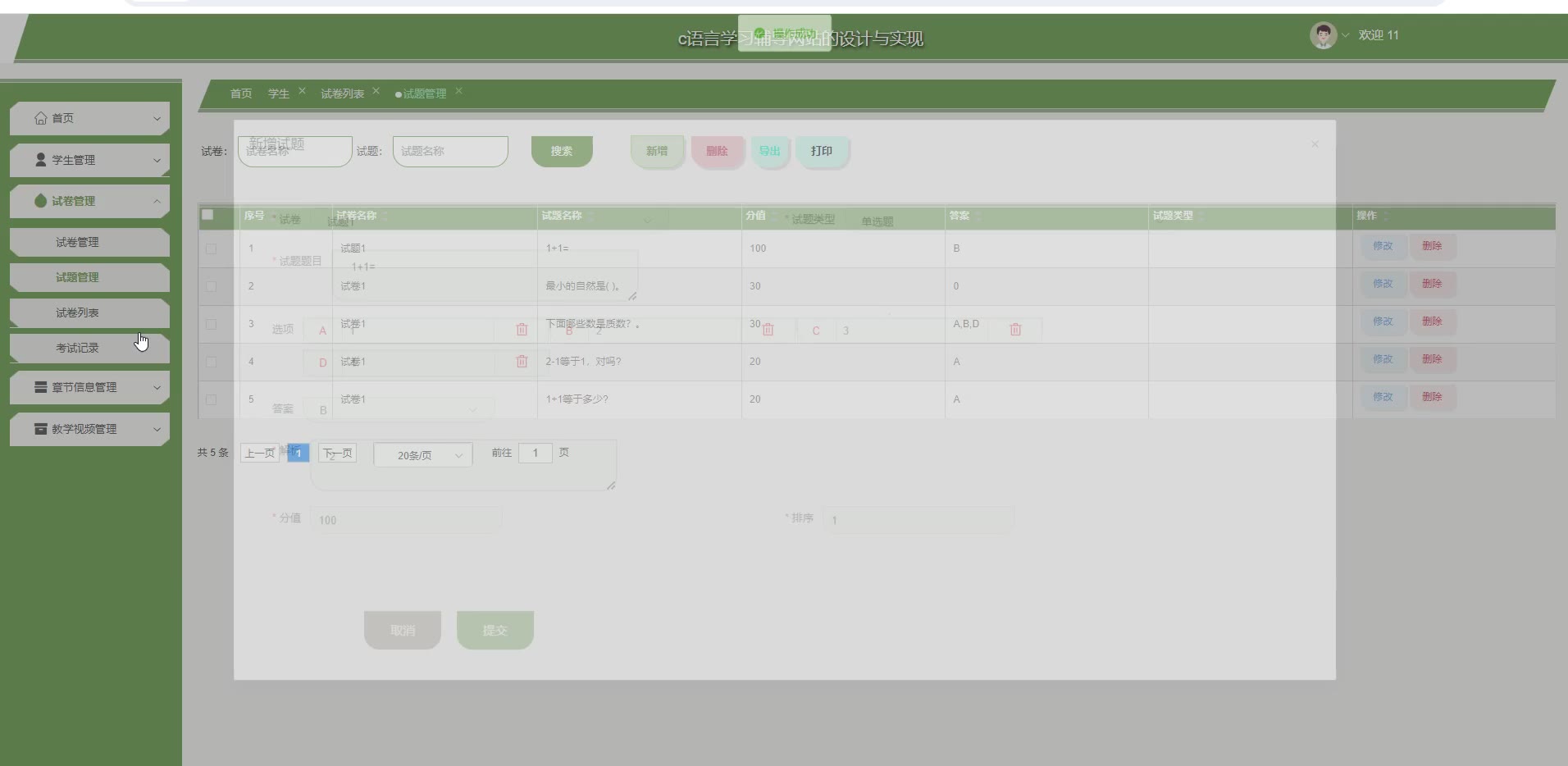
Task: Click the trash icon for option B
Action: pyautogui.click(x=768, y=329)
